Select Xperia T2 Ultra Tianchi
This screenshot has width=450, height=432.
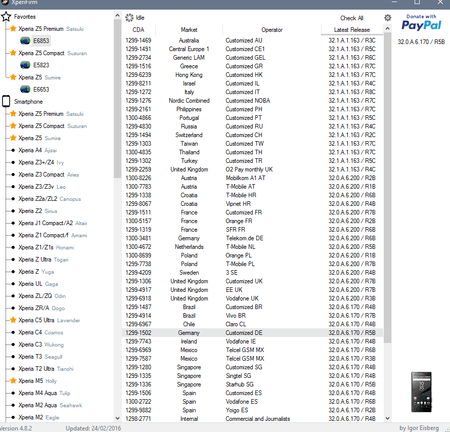pyautogui.click(x=46, y=369)
